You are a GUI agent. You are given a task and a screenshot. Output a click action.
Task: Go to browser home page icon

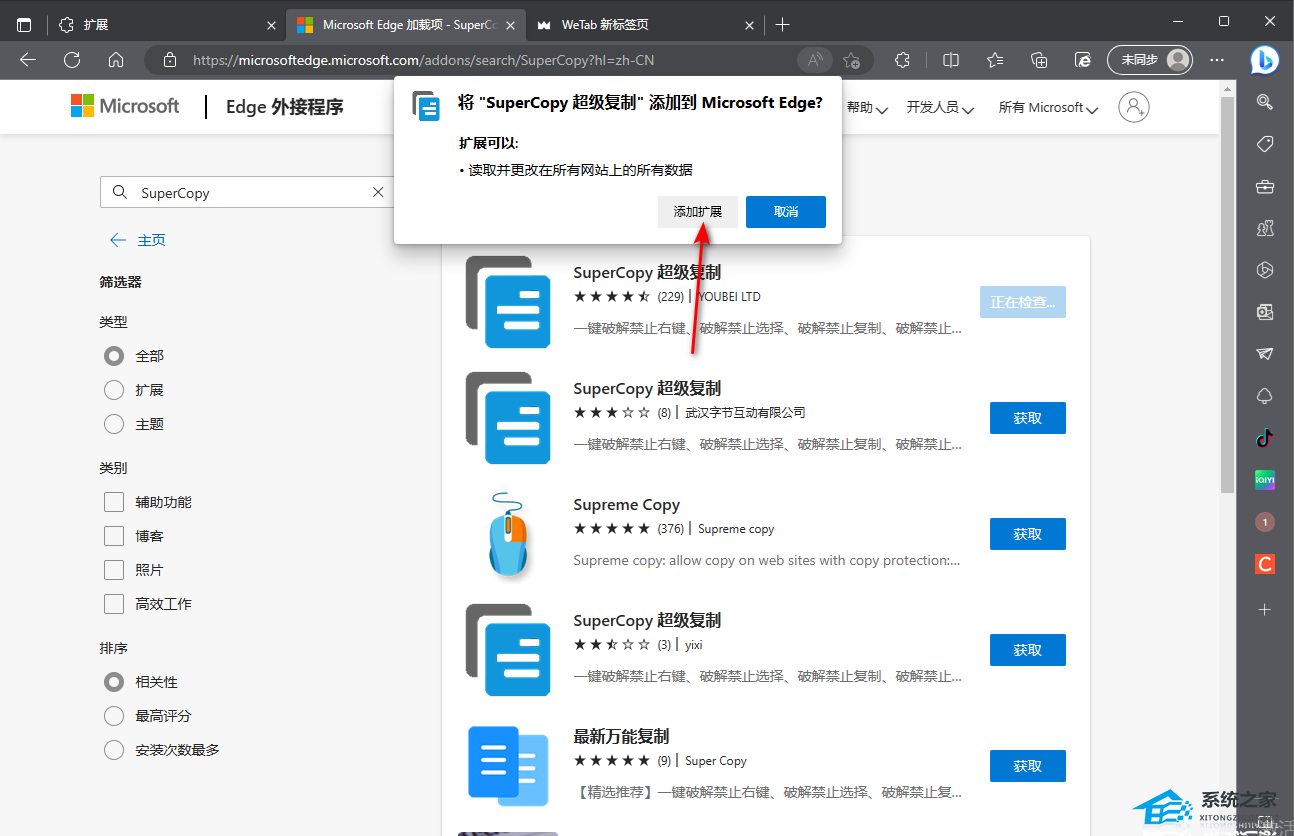click(116, 60)
